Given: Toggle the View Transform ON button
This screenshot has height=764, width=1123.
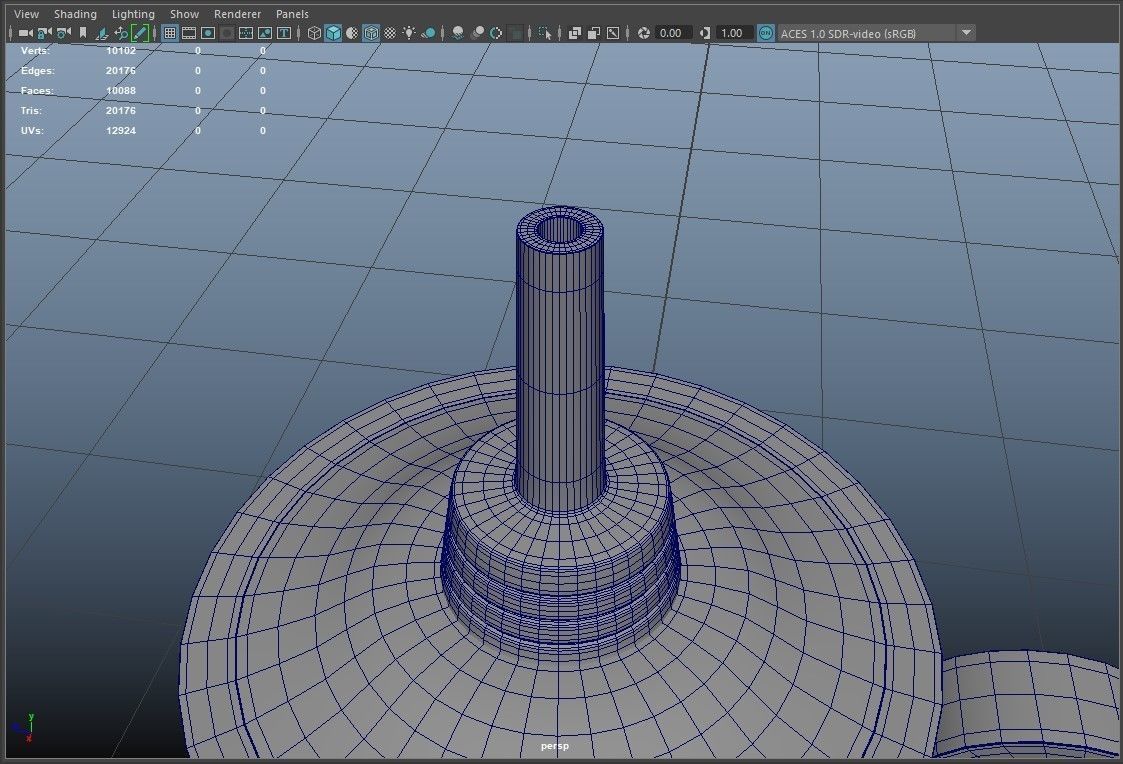Looking at the screenshot, I should (766, 33).
